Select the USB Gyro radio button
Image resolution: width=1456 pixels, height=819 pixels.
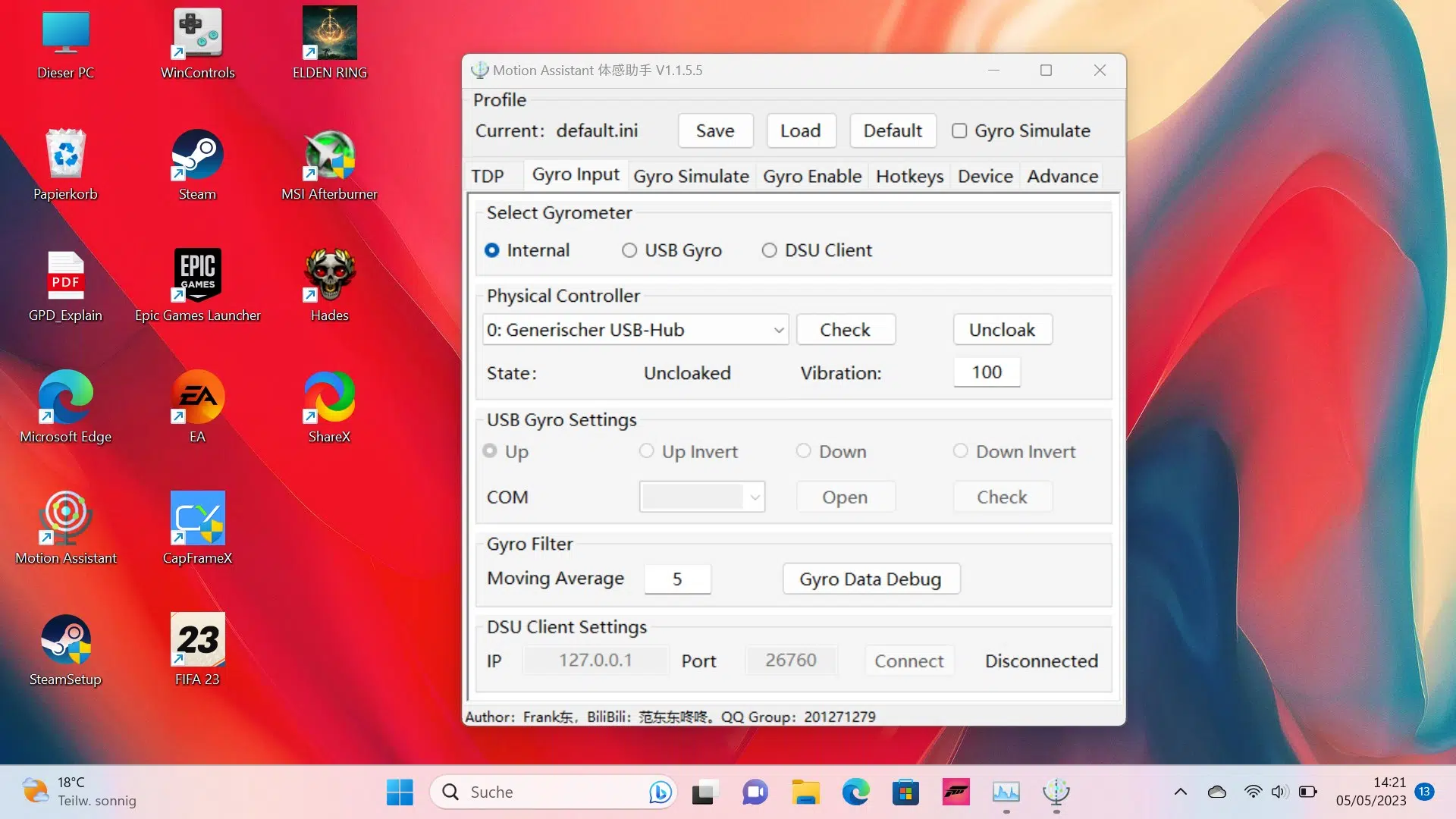click(x=629, y=250)
